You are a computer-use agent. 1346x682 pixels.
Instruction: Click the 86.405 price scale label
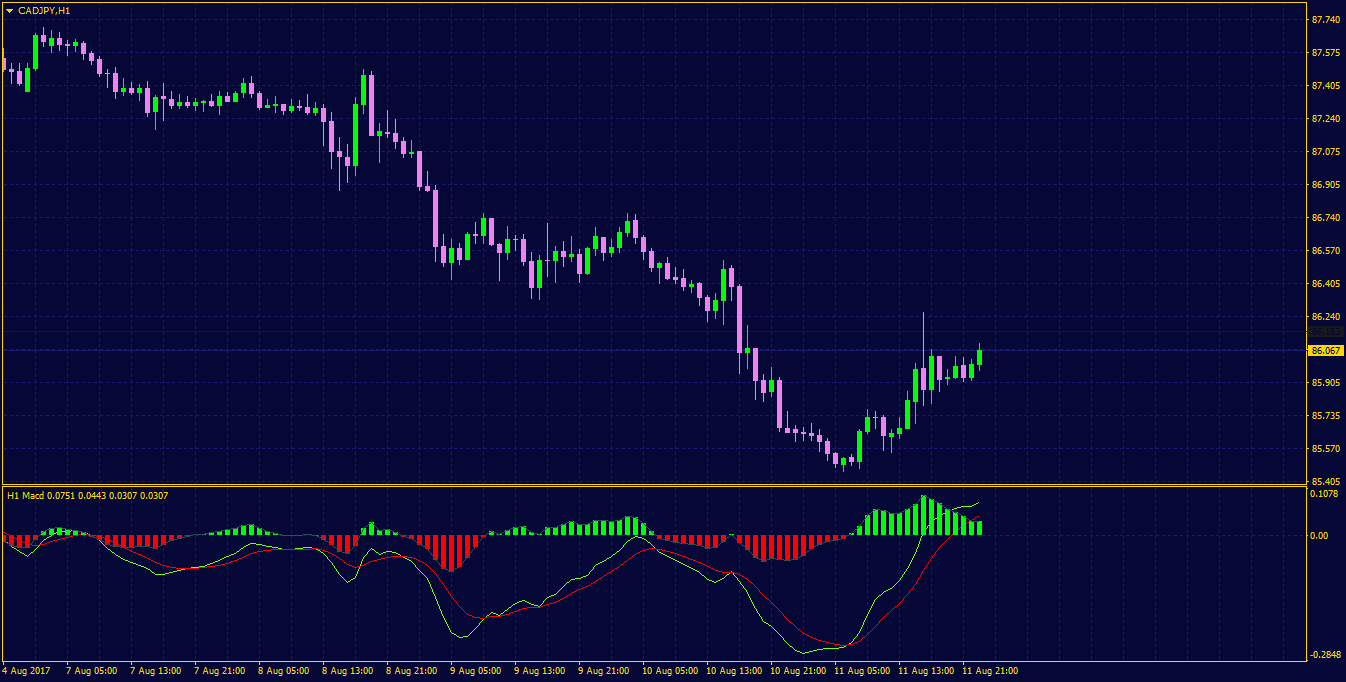(1326, 284)
